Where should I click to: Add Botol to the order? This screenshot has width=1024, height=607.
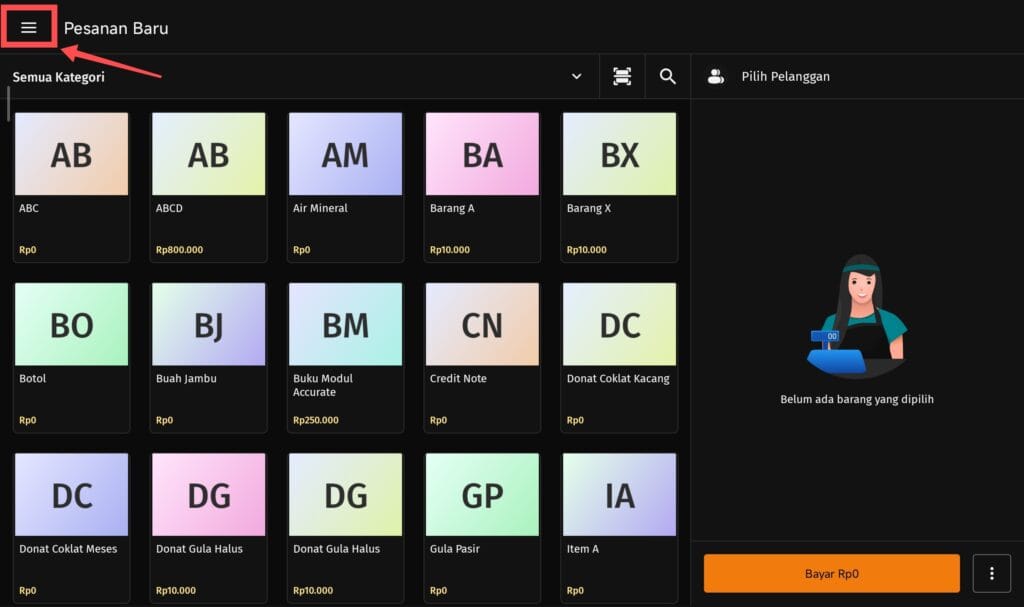71,357
